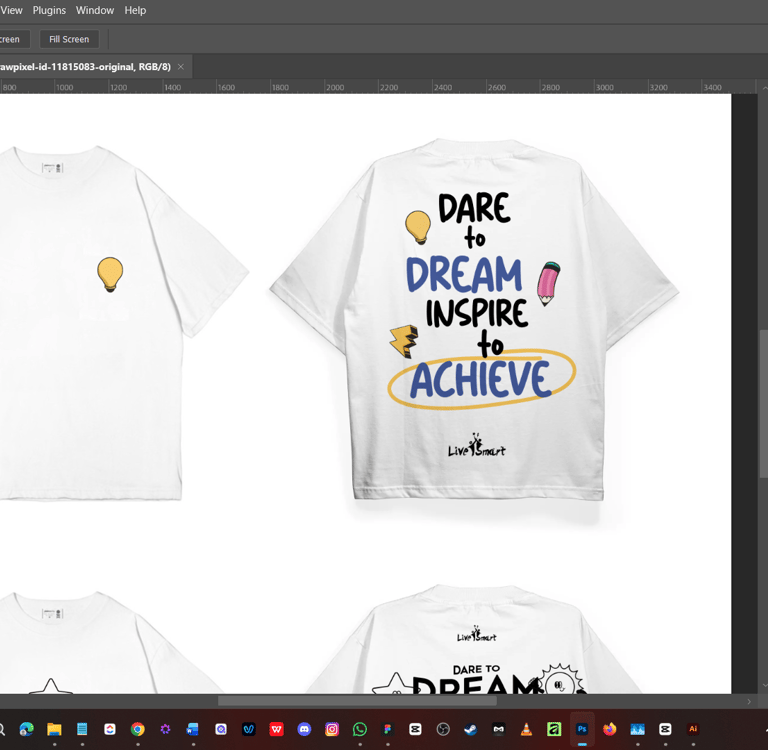768x750 pixels.
Task: Open the Plugins menu
Action: click(x=49, y=10)
